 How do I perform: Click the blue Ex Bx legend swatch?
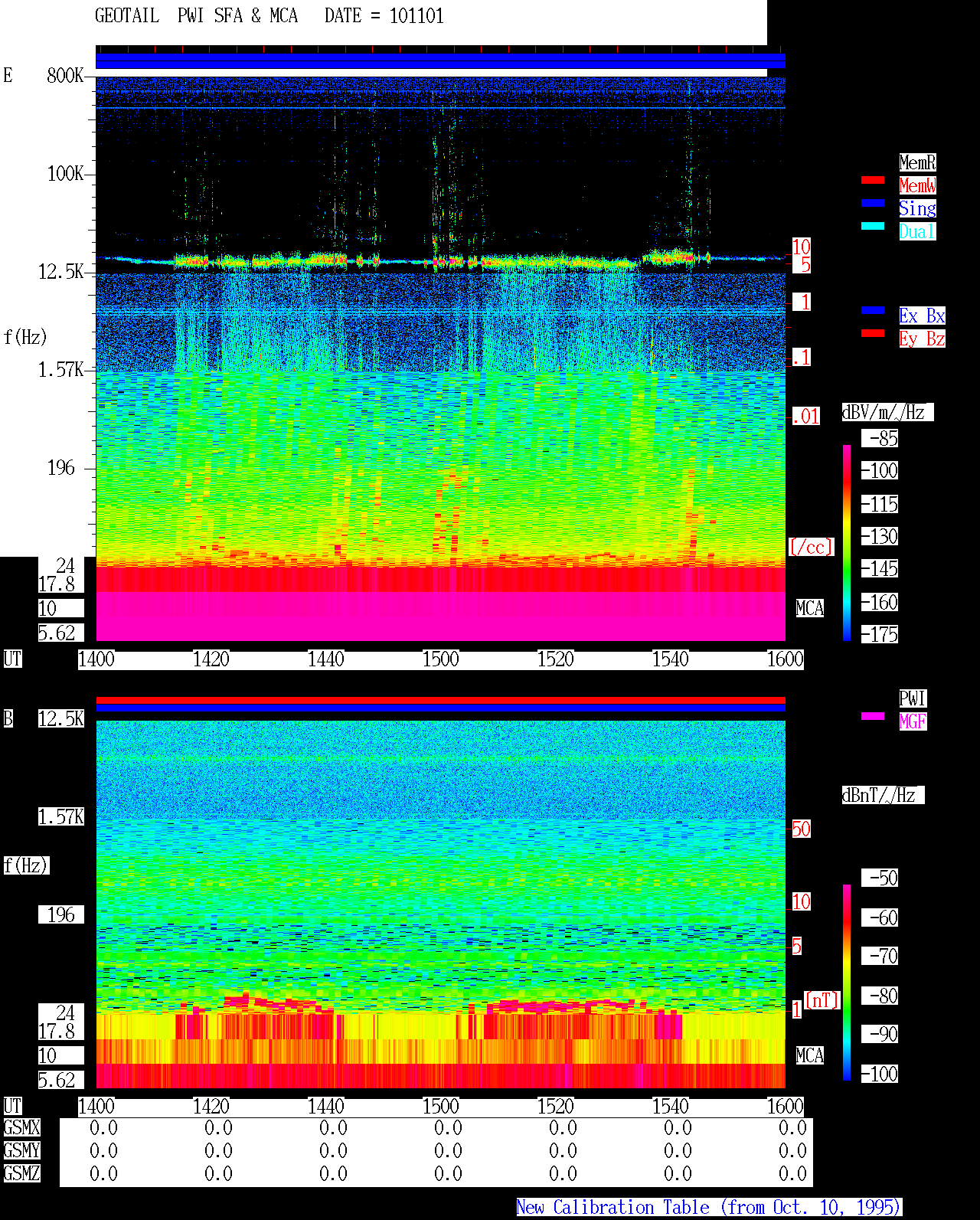click(873, 310)
